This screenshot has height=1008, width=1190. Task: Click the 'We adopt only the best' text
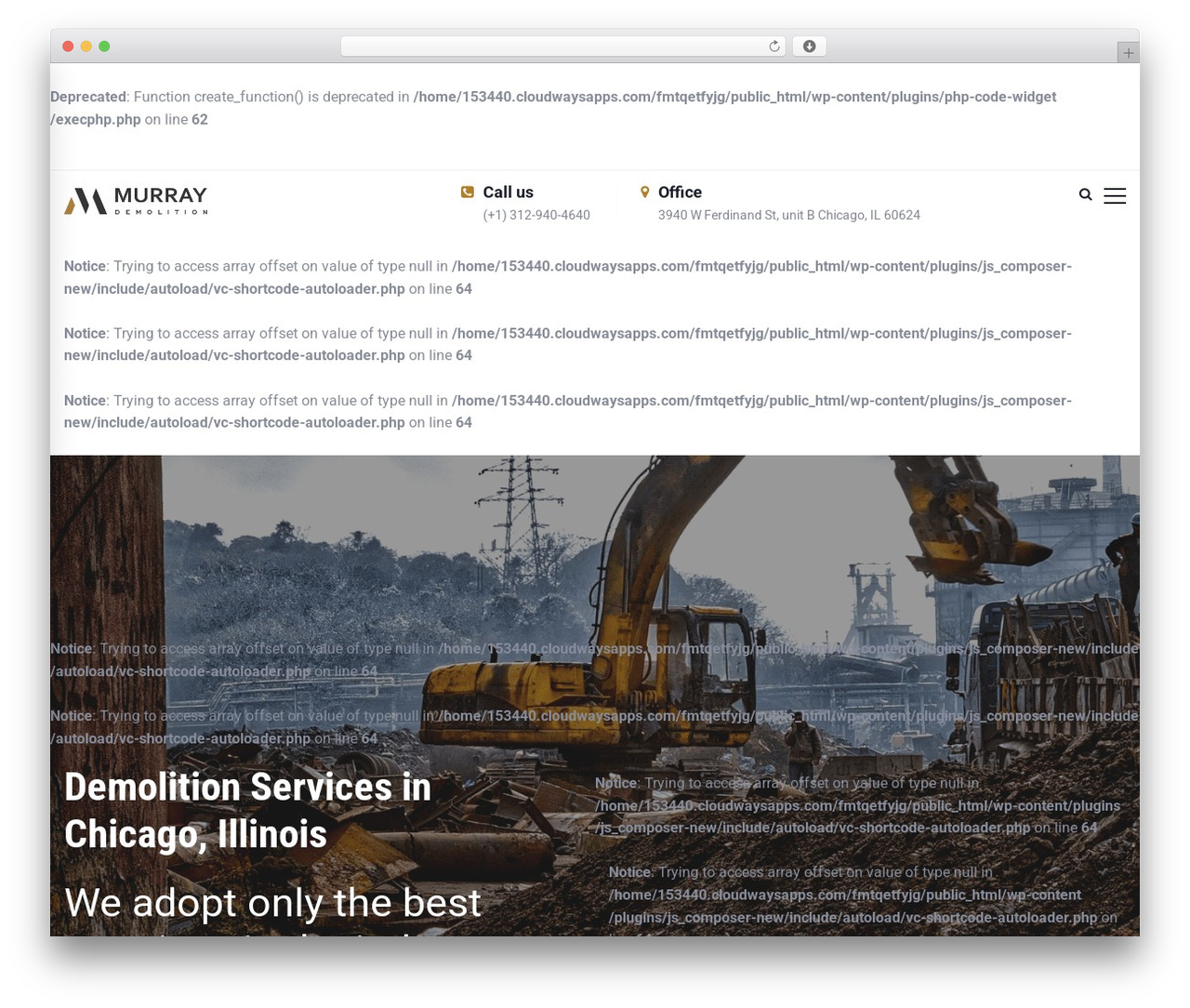pos(272,903)
